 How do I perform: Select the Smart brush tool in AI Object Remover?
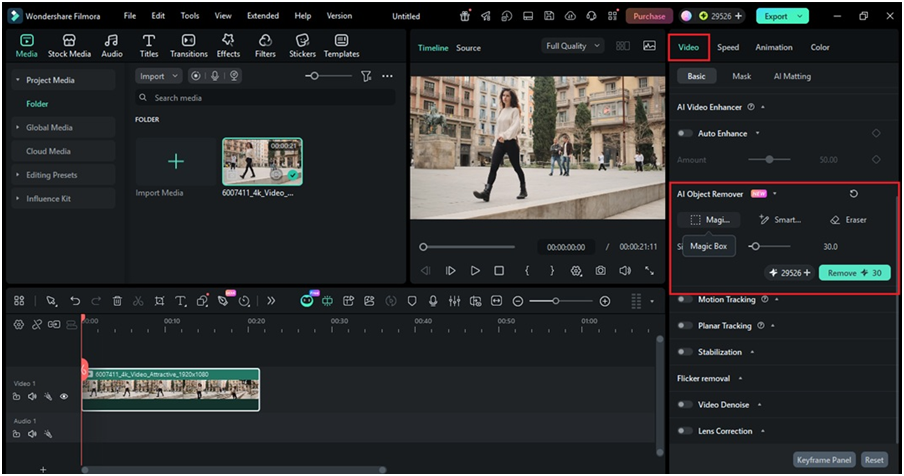coord(780,220)
